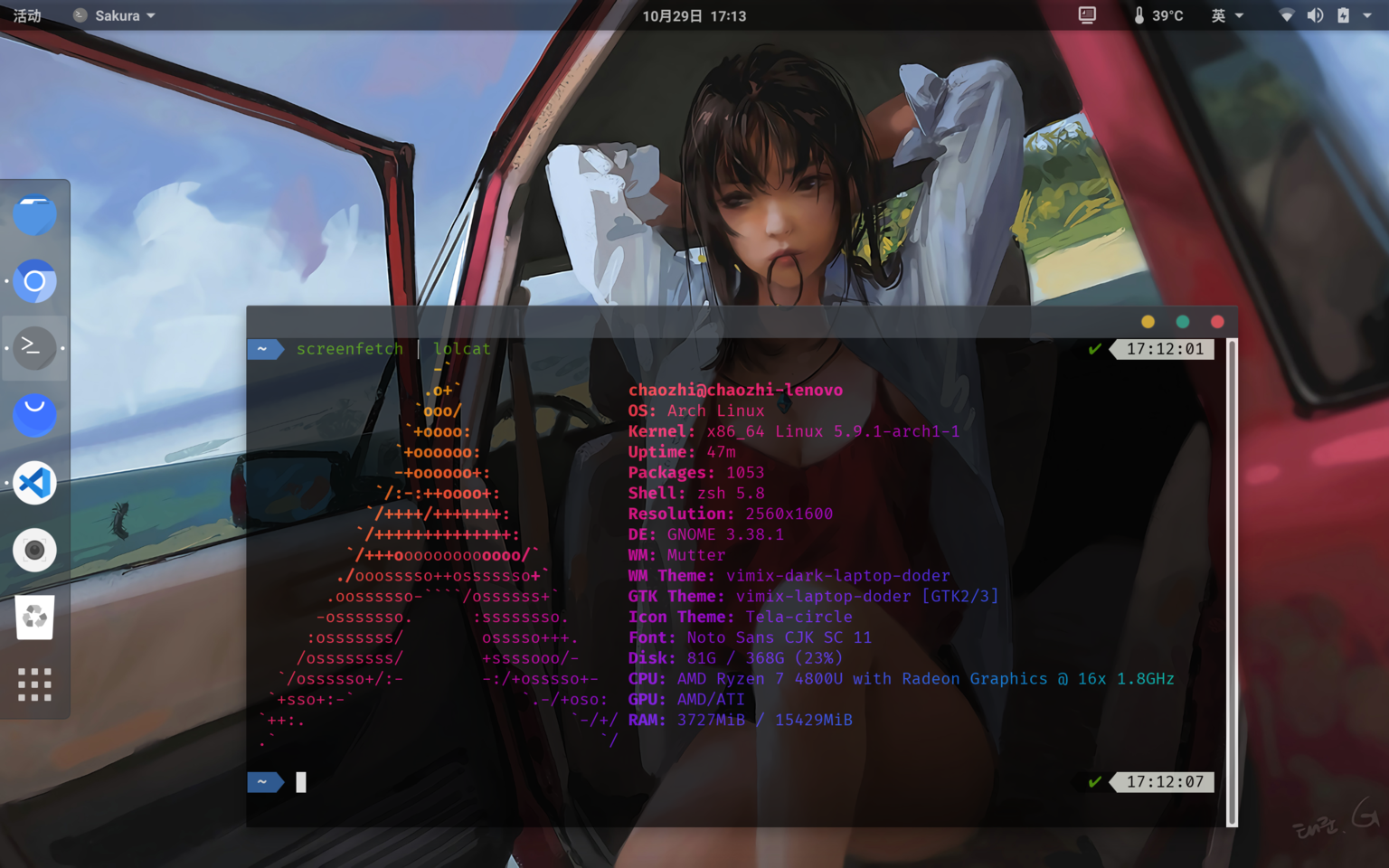Click the 'GPU: AMD/ATI' line
The height and width of the screenshot is (868, 1389).
(x=686, y=700)
